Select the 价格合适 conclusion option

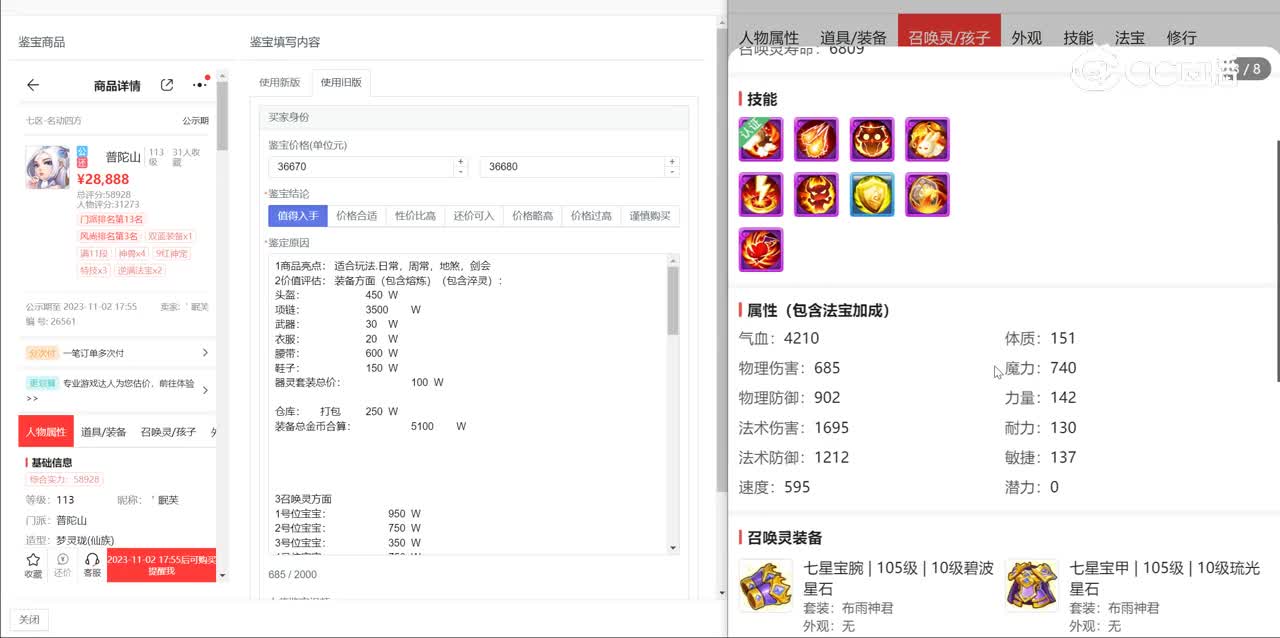(x=356, y=215)
